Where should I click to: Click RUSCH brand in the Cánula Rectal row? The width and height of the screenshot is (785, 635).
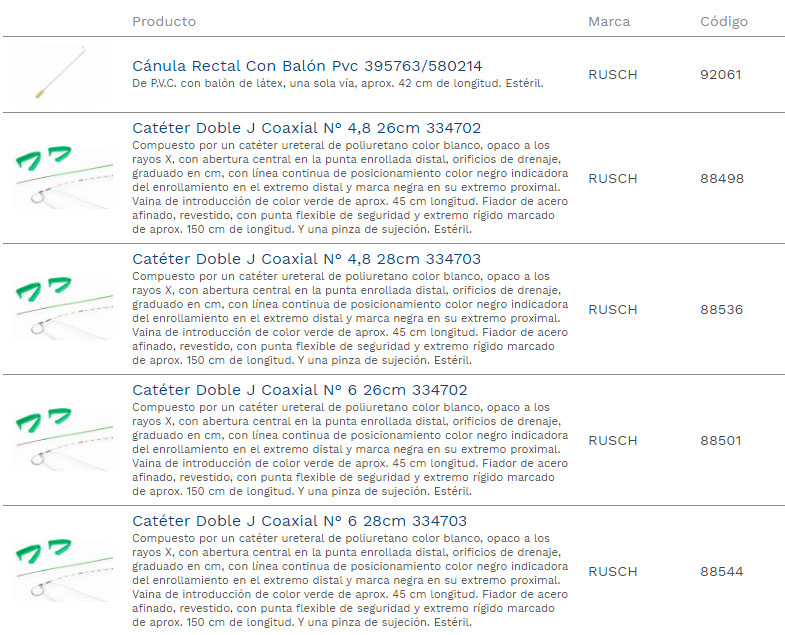coord(612,75)
